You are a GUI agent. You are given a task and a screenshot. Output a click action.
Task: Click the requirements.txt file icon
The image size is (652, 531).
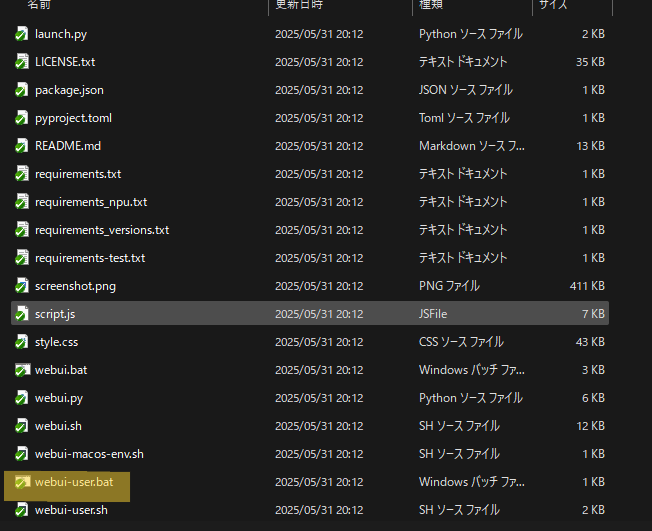pyautogui.click(x=22, y=174)
